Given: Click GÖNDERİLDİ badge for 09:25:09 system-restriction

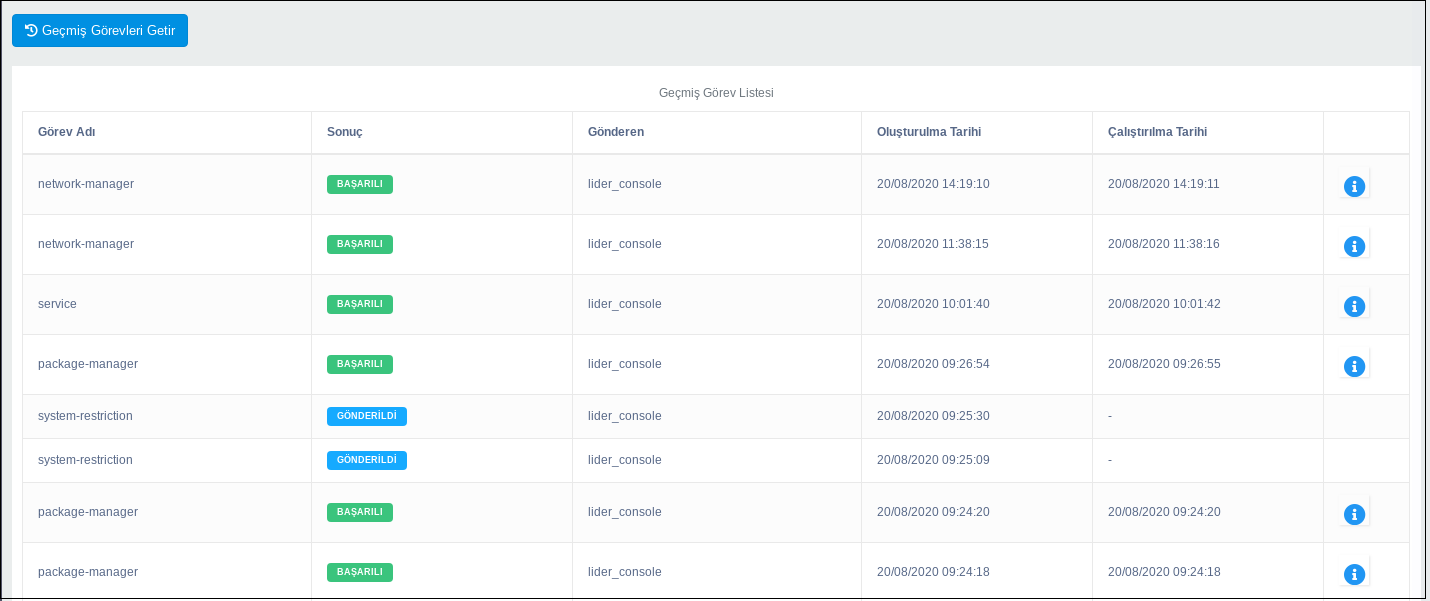Looking at the screenshot, I should tap(366, 460).
